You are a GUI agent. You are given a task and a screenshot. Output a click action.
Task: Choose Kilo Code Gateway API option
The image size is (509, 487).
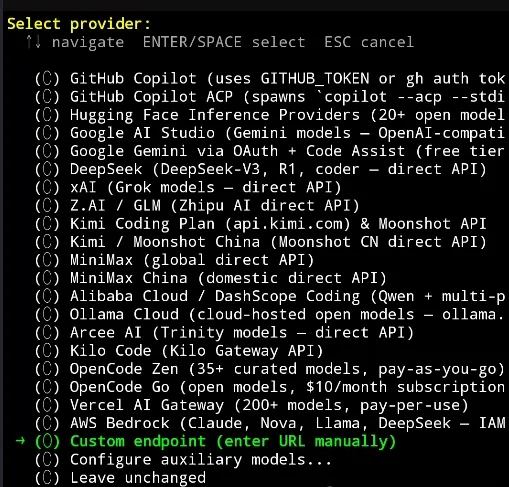point(179,351)
